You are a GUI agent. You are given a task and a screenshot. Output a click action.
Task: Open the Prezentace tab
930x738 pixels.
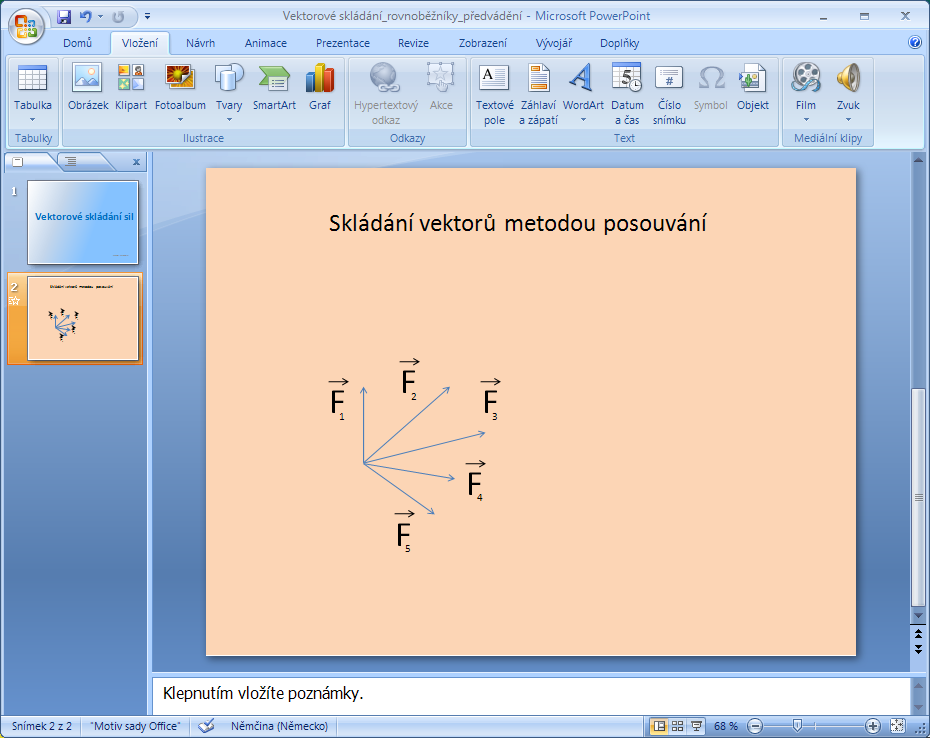pos(343,43)
